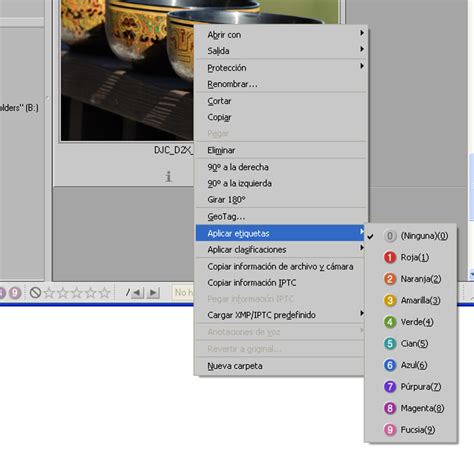The image size is (474, 452).
Task: Select 'Copiar' in context menu
Action: click(x=281, y=117)
